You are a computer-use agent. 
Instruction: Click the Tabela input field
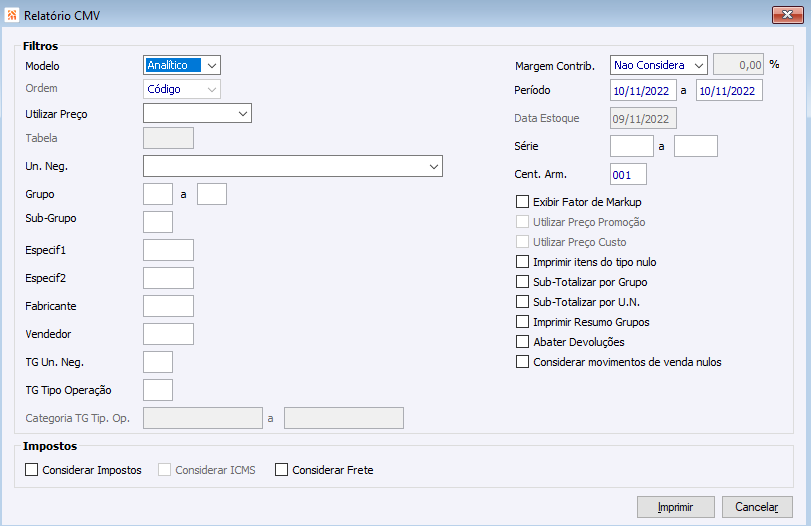pos(168,138)
